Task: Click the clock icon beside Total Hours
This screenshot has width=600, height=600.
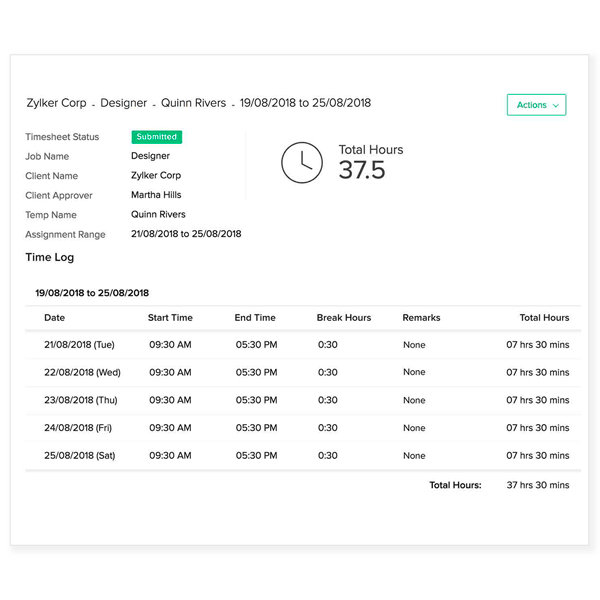Action: click(x=302, y=162)
